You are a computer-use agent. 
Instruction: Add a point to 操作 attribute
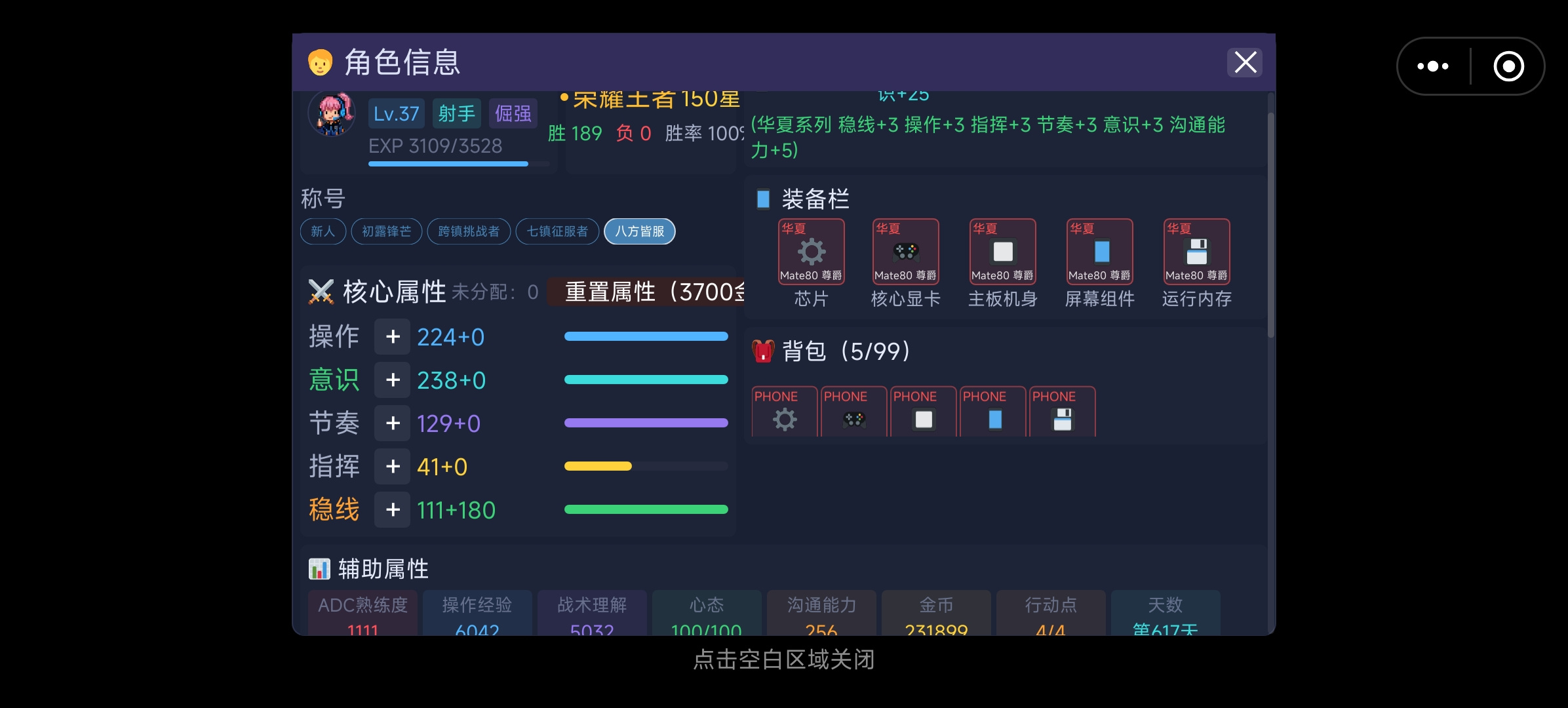393,337
